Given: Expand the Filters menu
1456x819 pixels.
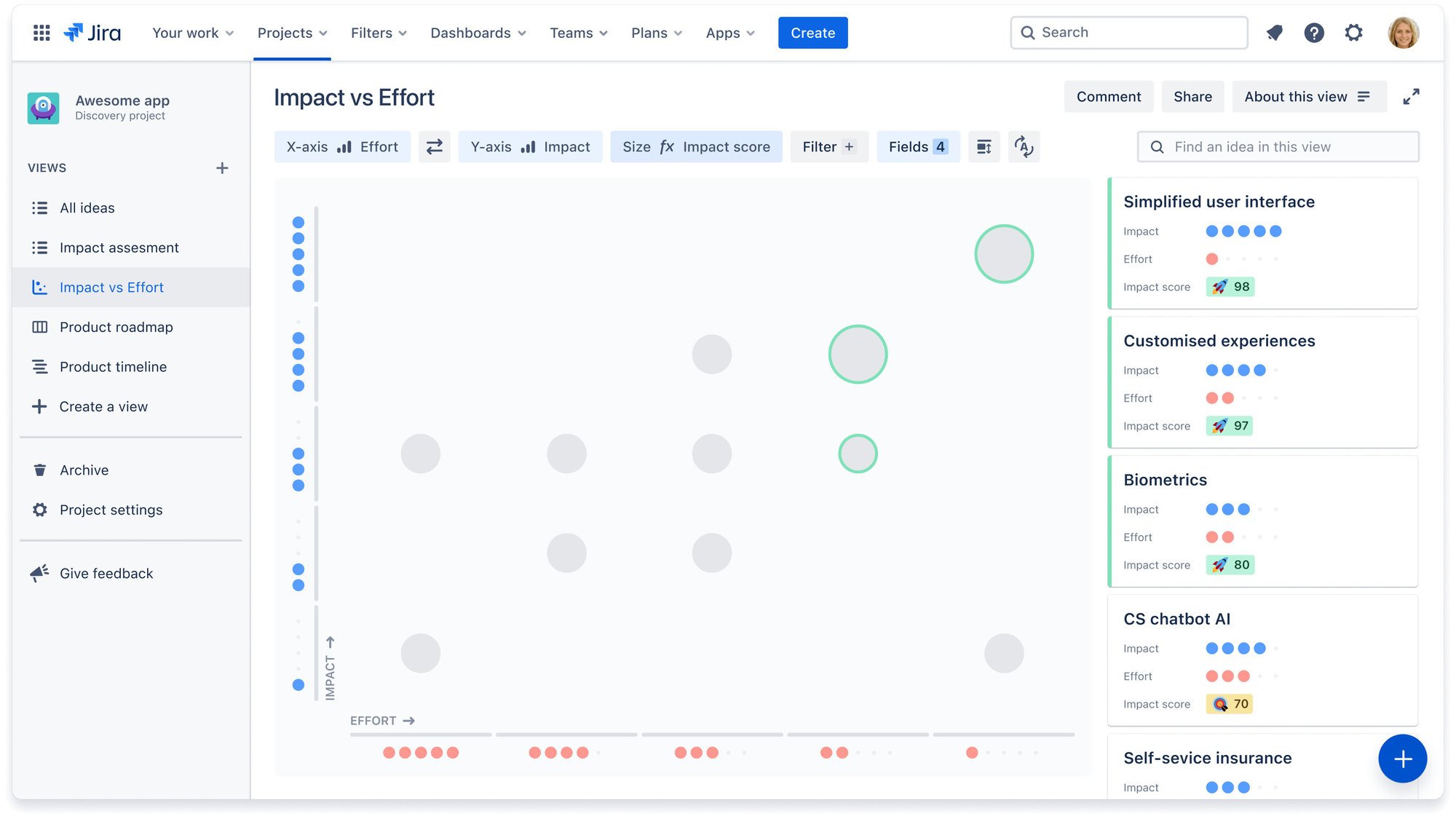Looking at the screenshot, I should (379, 33).
